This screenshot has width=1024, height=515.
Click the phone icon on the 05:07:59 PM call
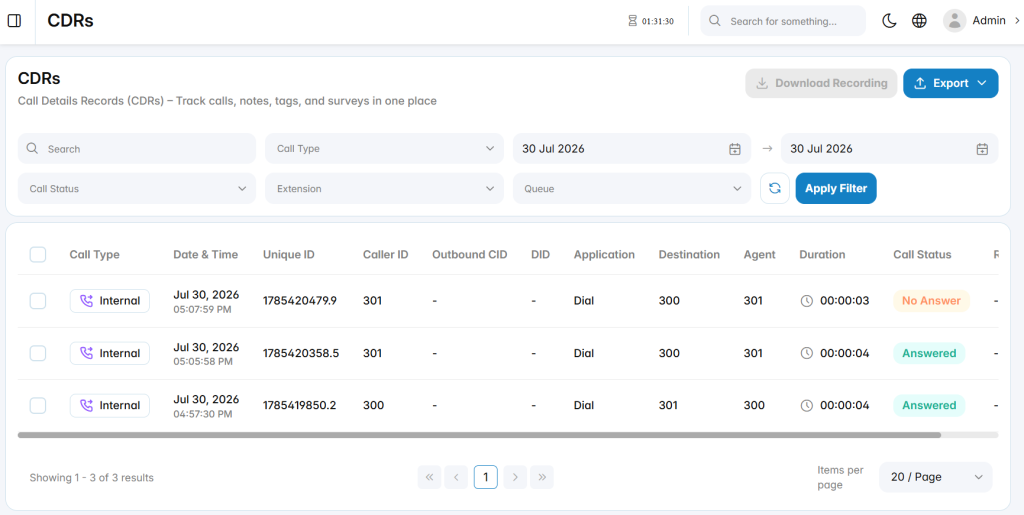click(86, 301)
